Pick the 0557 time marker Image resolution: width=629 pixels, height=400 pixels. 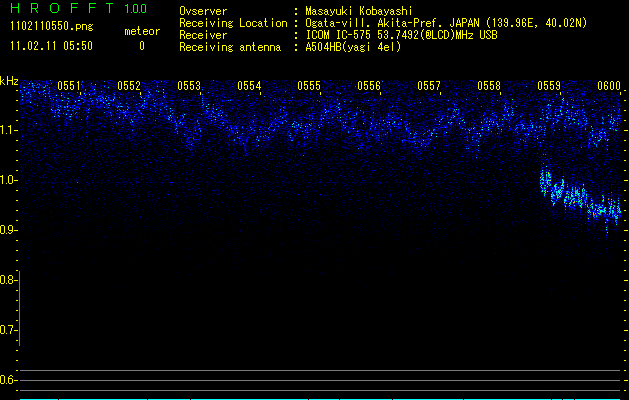pyautogui.click(x=429, y=86)
